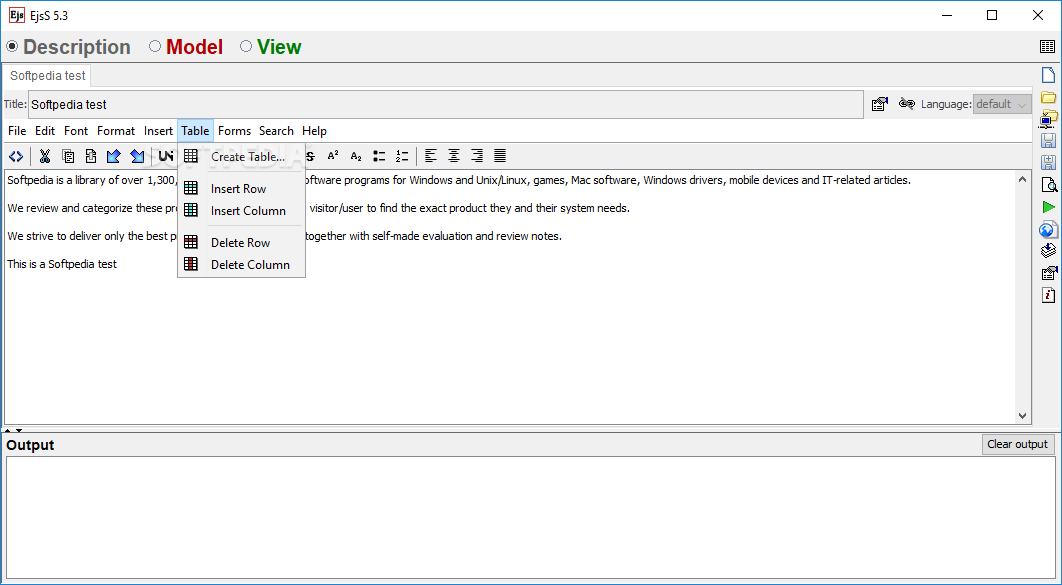Run the simulation with green play

1048,207
